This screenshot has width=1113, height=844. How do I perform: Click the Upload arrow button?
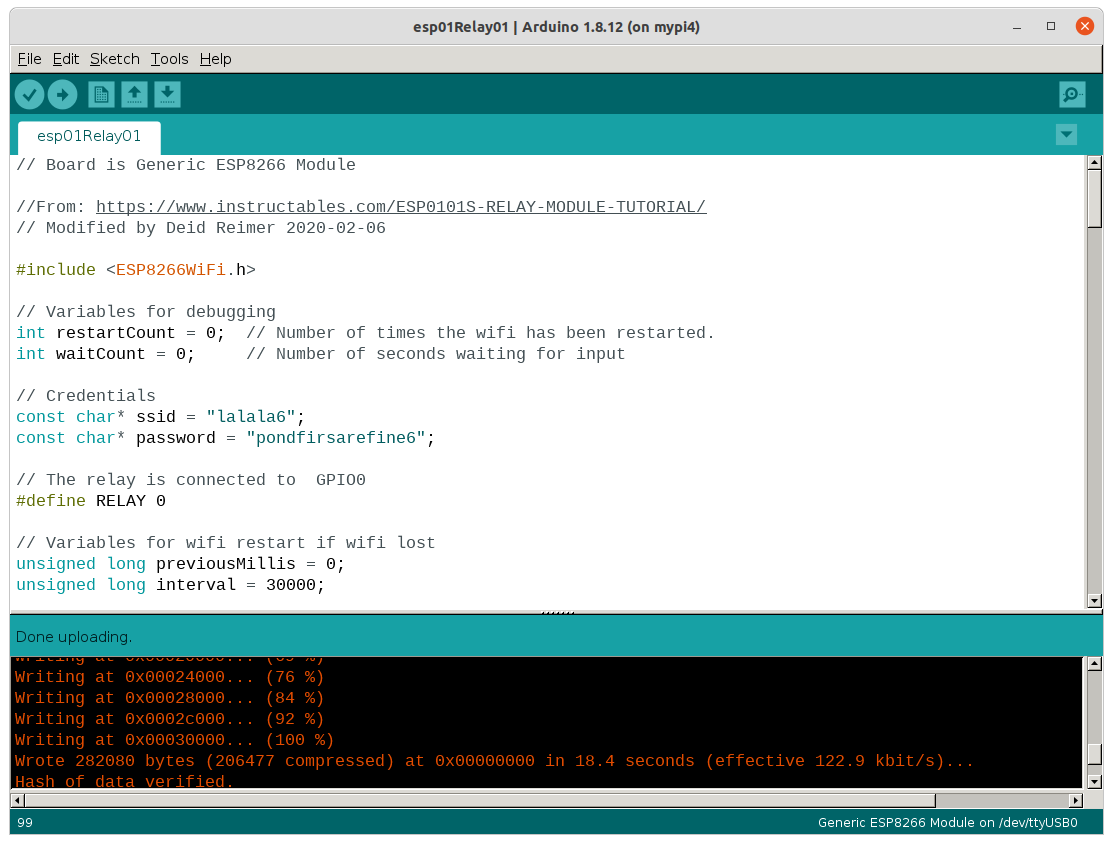pyautogui.click(x=62, y=94)
